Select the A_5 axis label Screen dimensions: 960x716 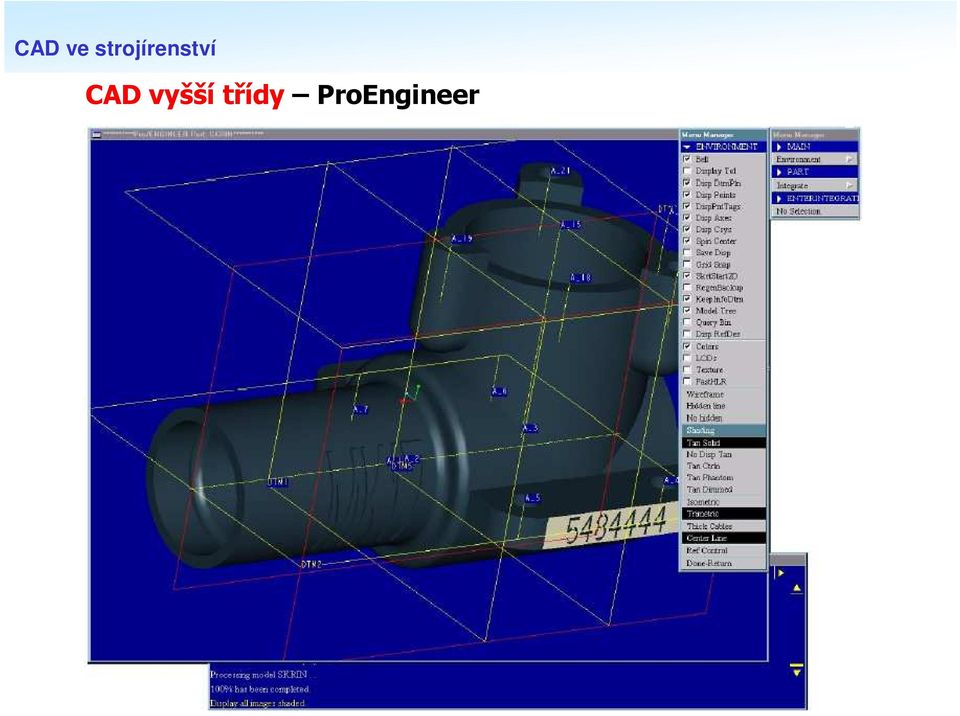(x=533, y=498)
